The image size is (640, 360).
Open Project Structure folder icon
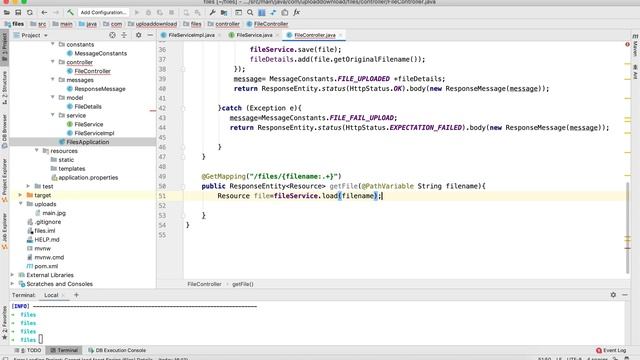(224, 13)
